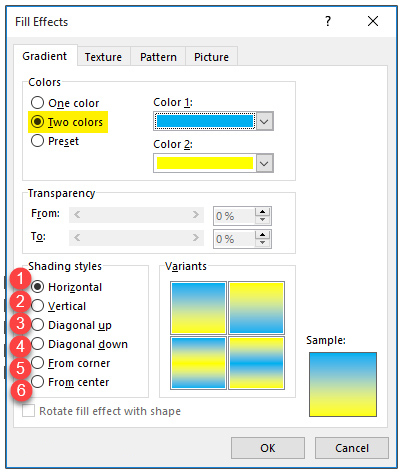The image size is (404, 475).
Task: Enable Rotate fill effect with shape
Action: click(x=28, y=411)
